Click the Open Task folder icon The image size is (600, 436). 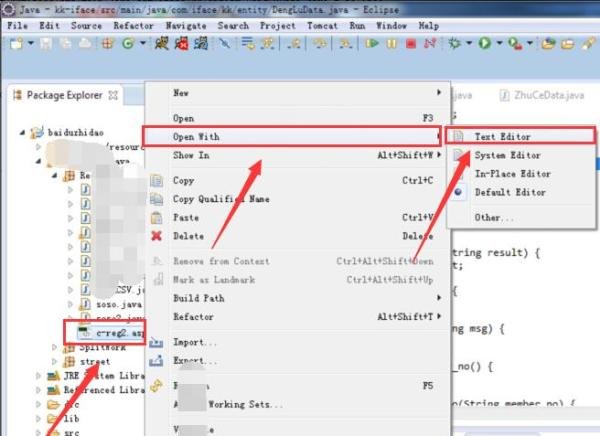(567, 44)
